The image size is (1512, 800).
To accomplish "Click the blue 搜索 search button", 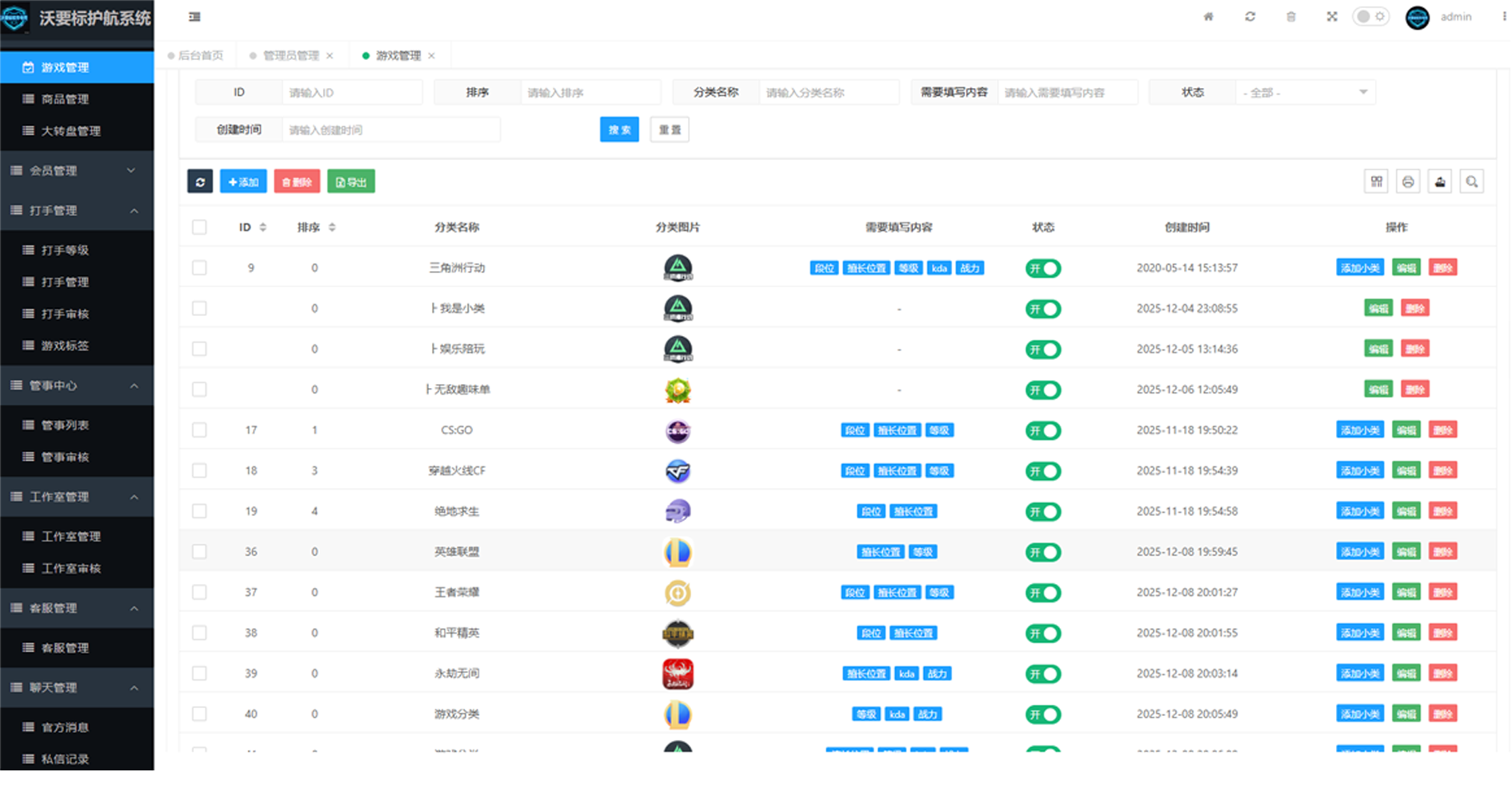I will (619, 130).
